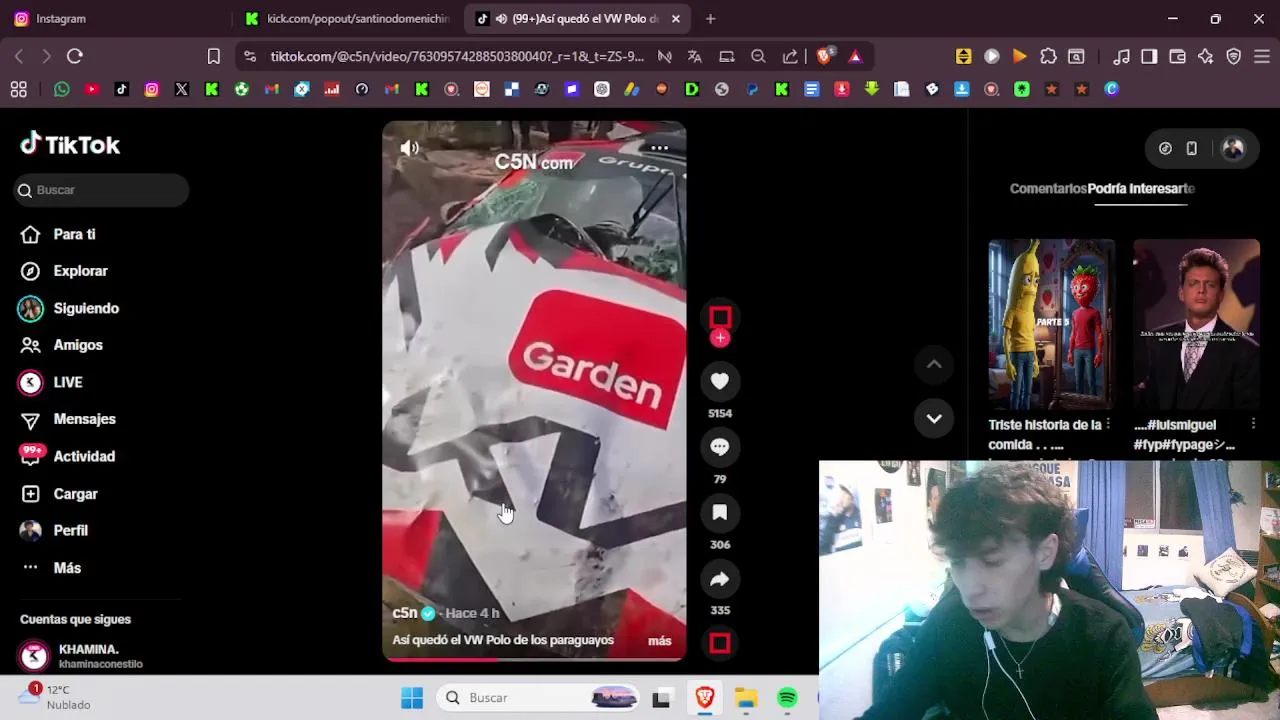Seek using the video progress bar
This screenshot has width=1280, height=720.
pyautogui.click(x=534, y=659)
